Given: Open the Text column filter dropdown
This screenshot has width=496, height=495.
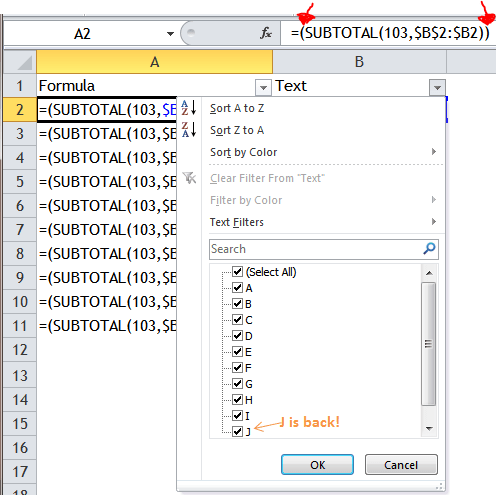Looking at the screenshot, I should 437,88.
